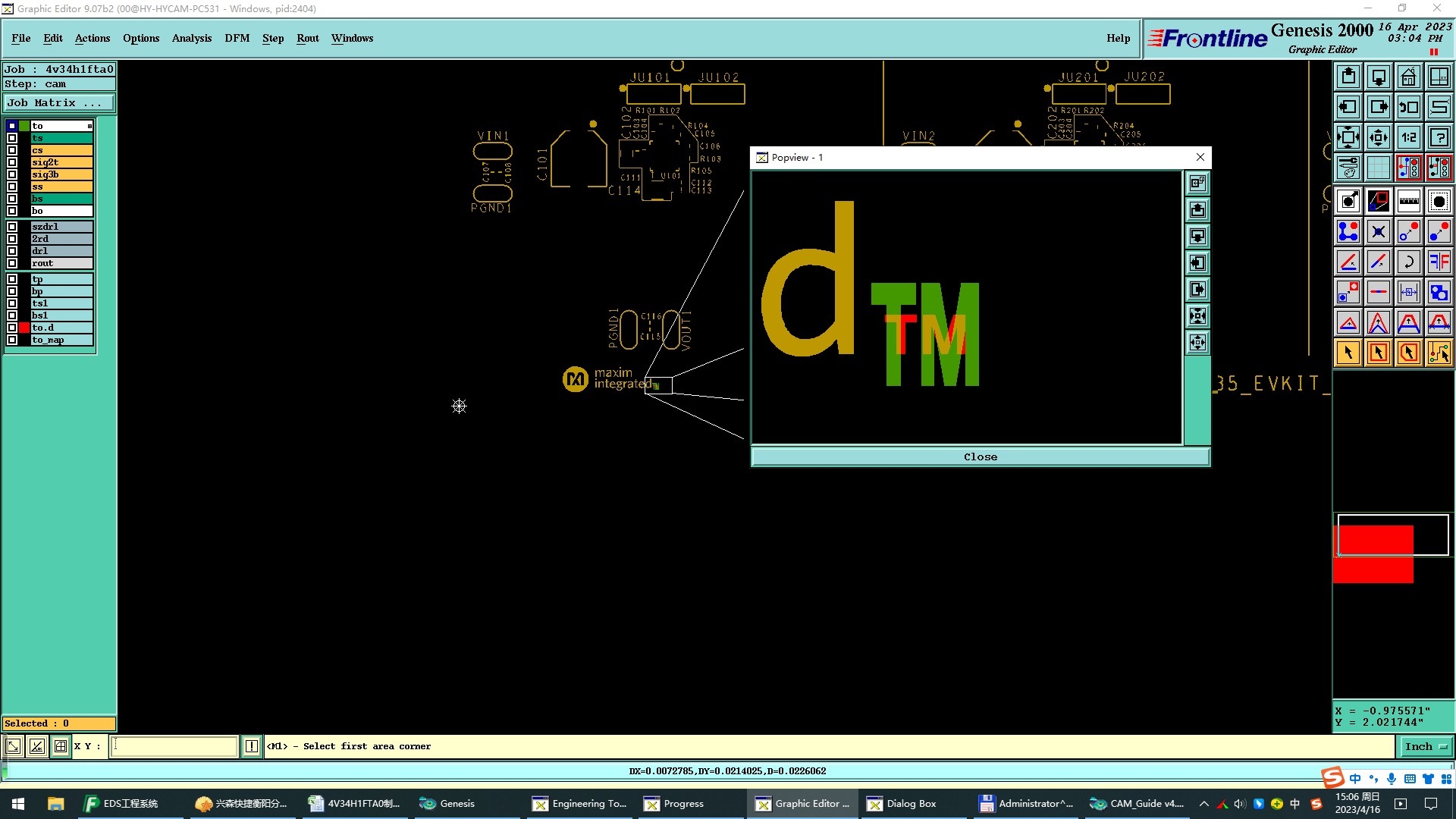Open the Analysis menu
The image size is (1456, 819).
192,38
